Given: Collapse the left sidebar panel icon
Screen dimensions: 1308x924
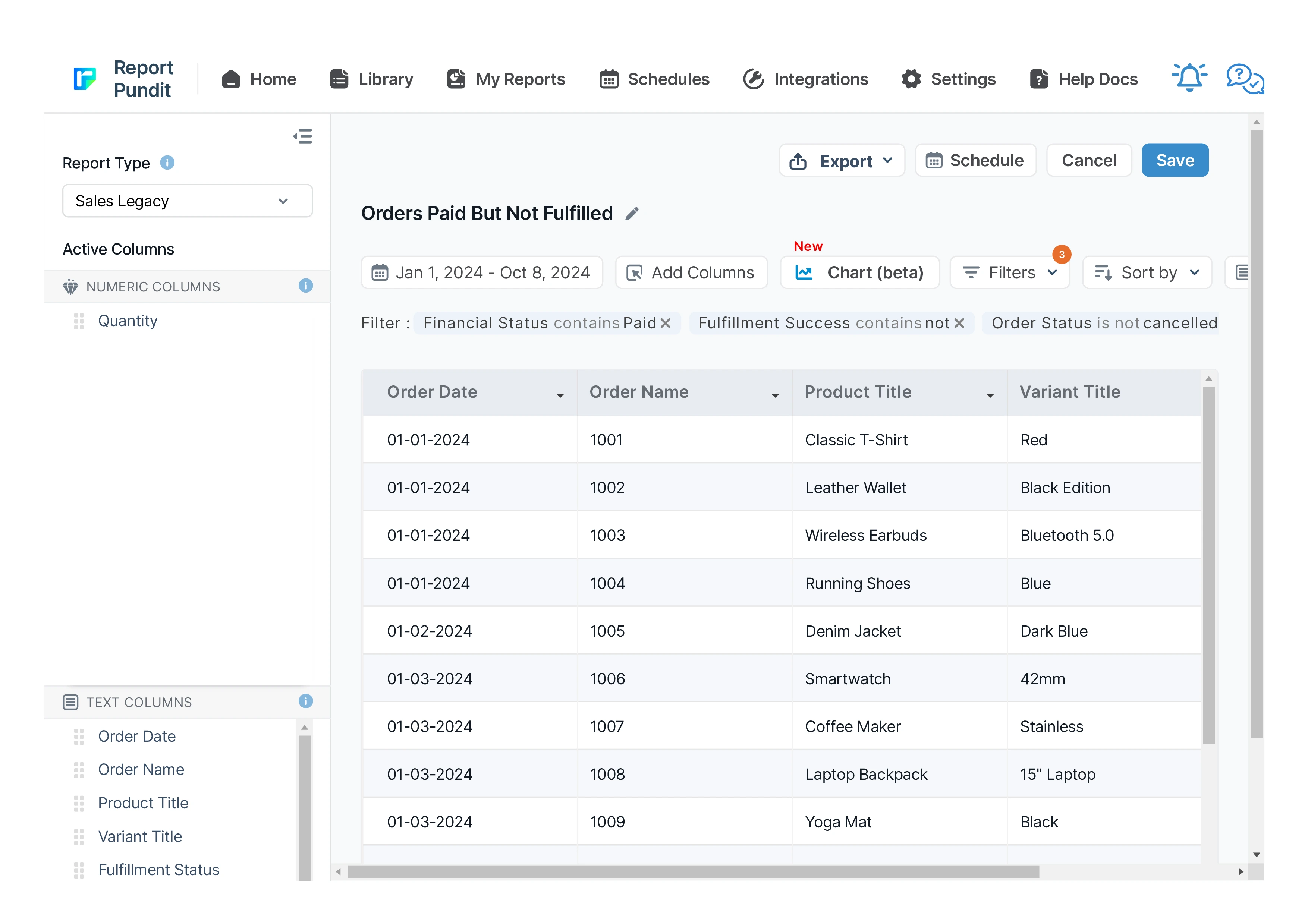Looking at the screenshot, I should (x=302, y=136).
